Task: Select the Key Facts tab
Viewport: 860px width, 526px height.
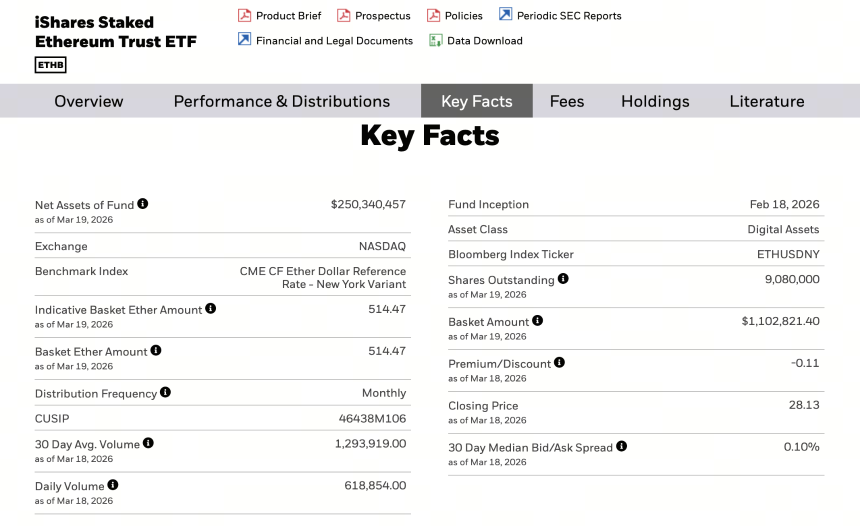Action: (x=477, y=101)
